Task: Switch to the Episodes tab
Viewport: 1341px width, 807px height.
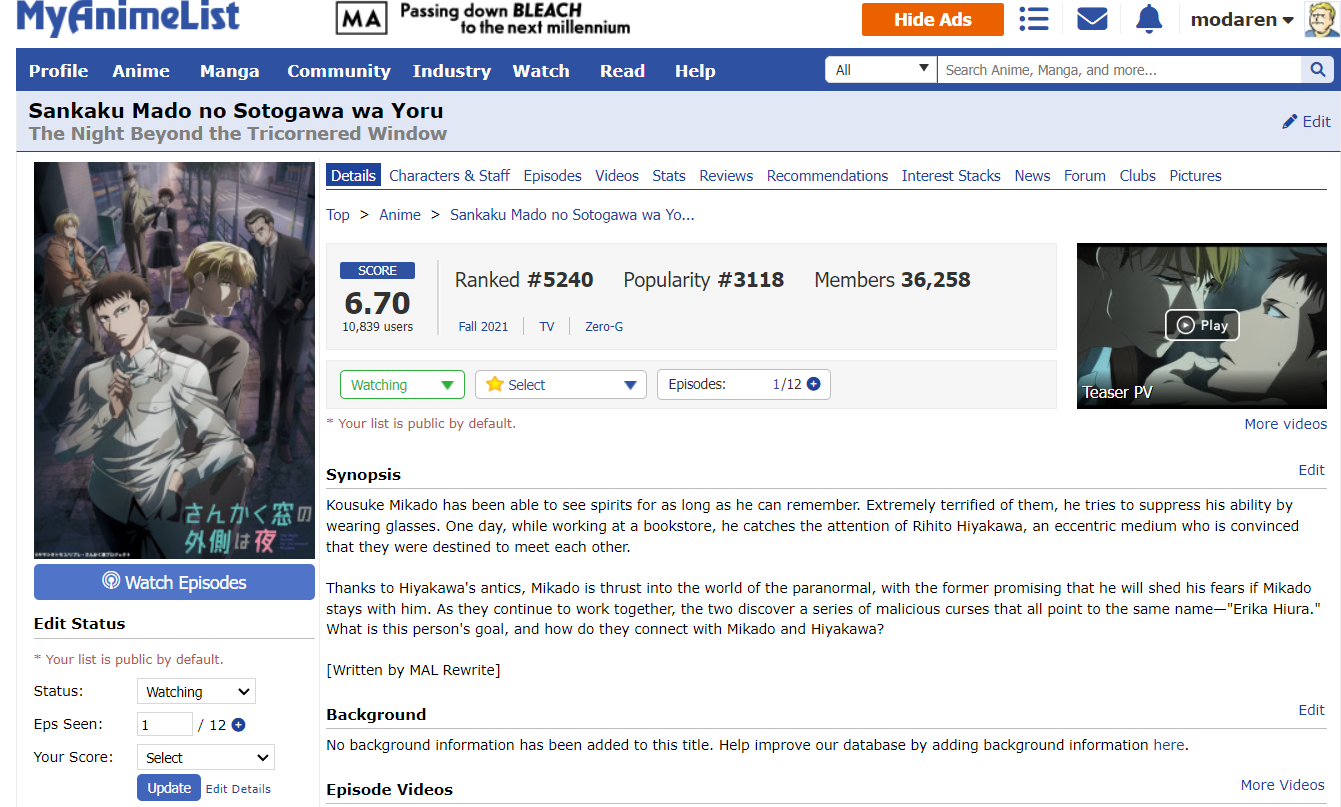Action: (x=552, y=175)
